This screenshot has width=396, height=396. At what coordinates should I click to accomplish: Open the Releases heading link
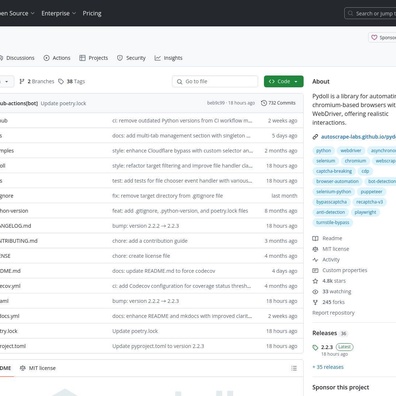tap(325, 333)
